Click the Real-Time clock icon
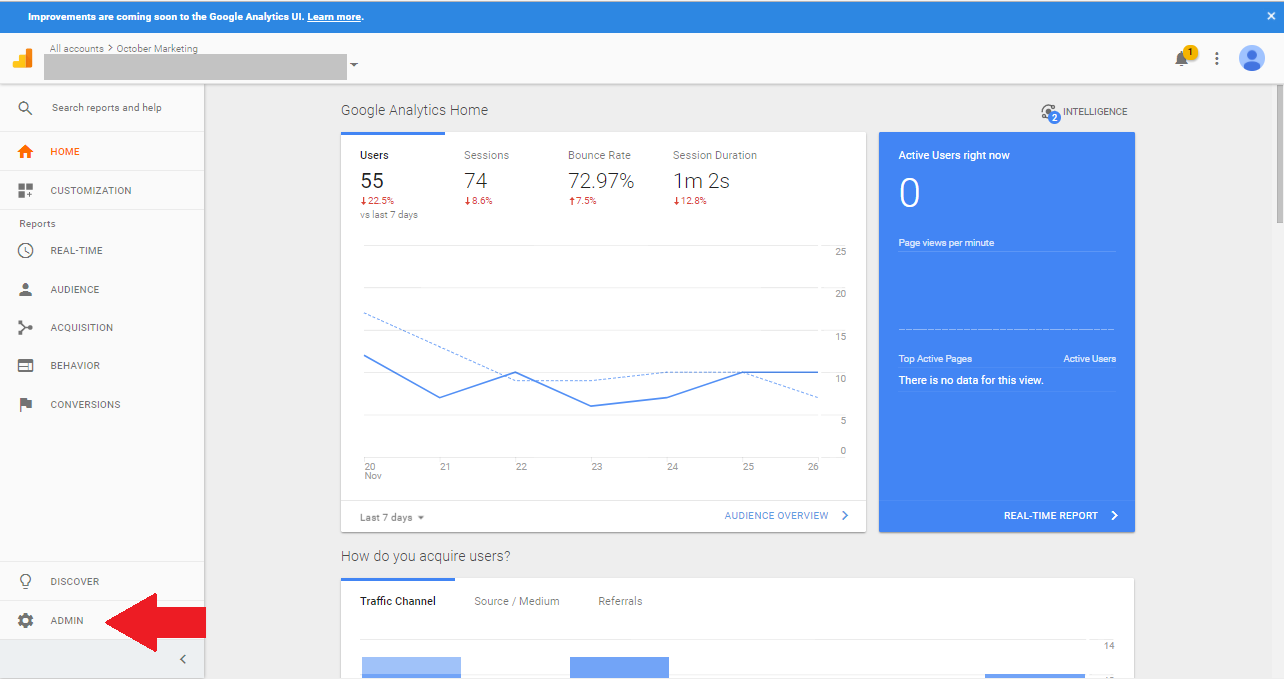The image size is (1284, 679). pos(26,251)
